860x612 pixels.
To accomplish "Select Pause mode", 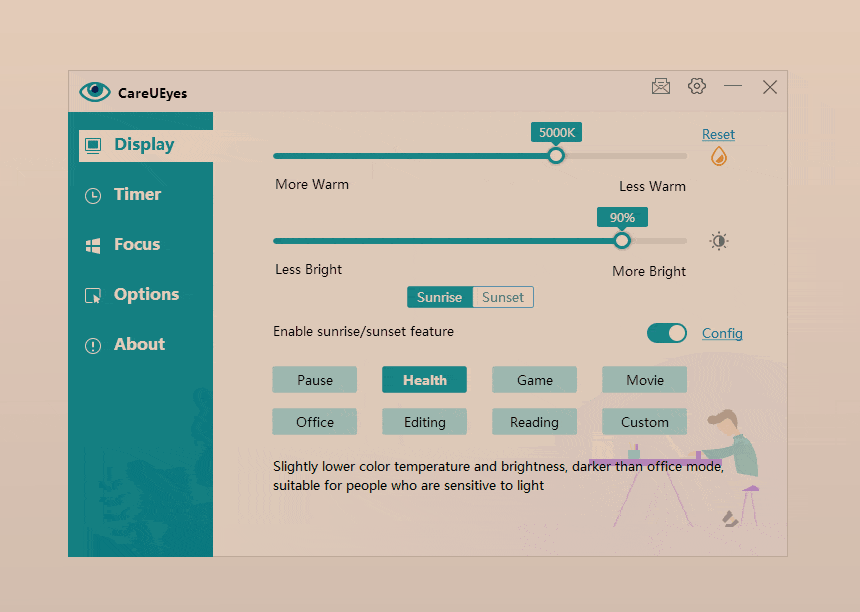I will [x=315, y=380].
